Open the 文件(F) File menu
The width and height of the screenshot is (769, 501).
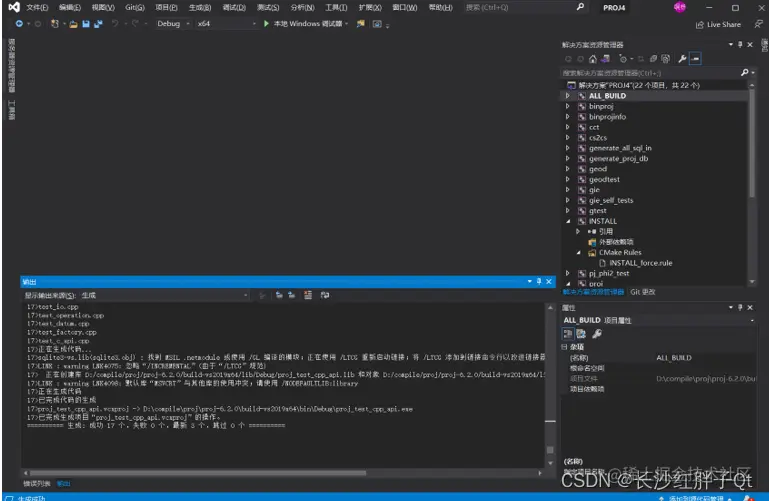coord(37,7)
